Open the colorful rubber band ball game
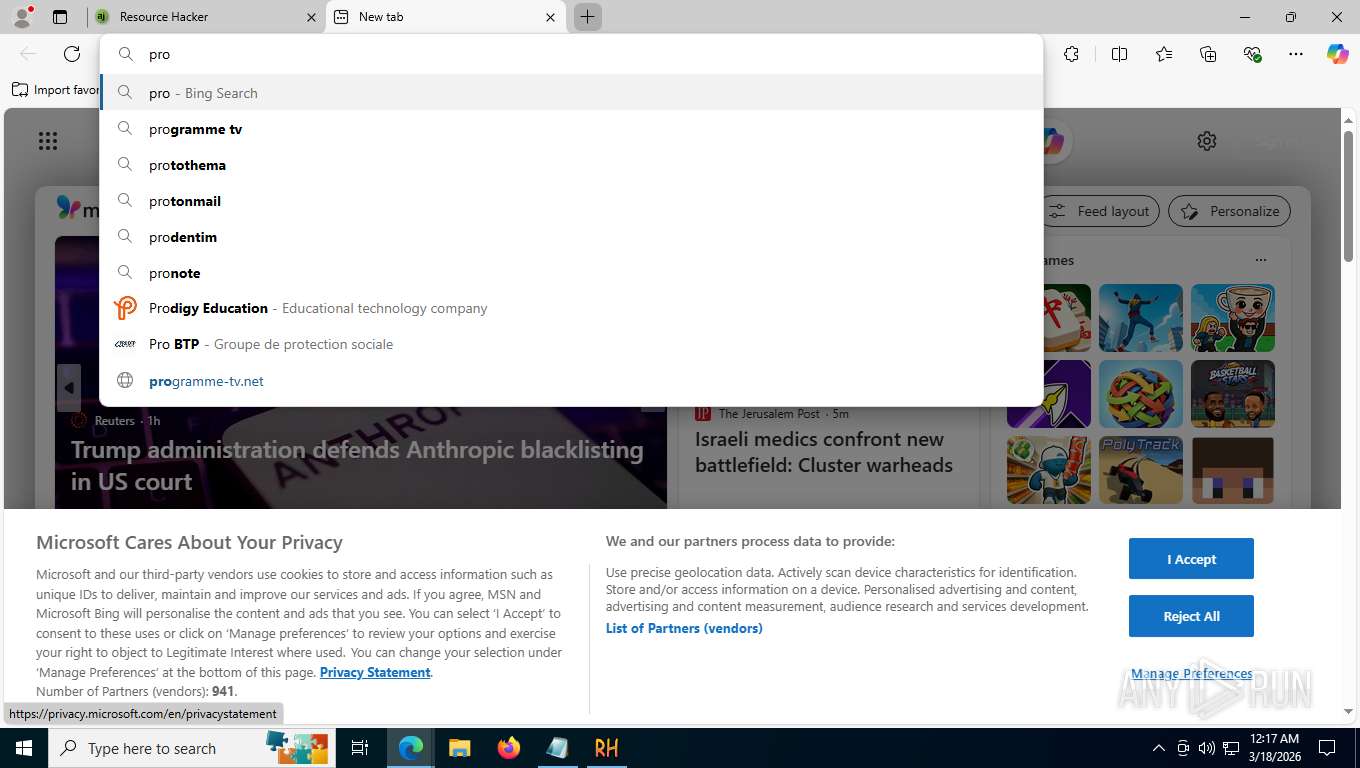1360x768 pixels. tap(1141, 394)
